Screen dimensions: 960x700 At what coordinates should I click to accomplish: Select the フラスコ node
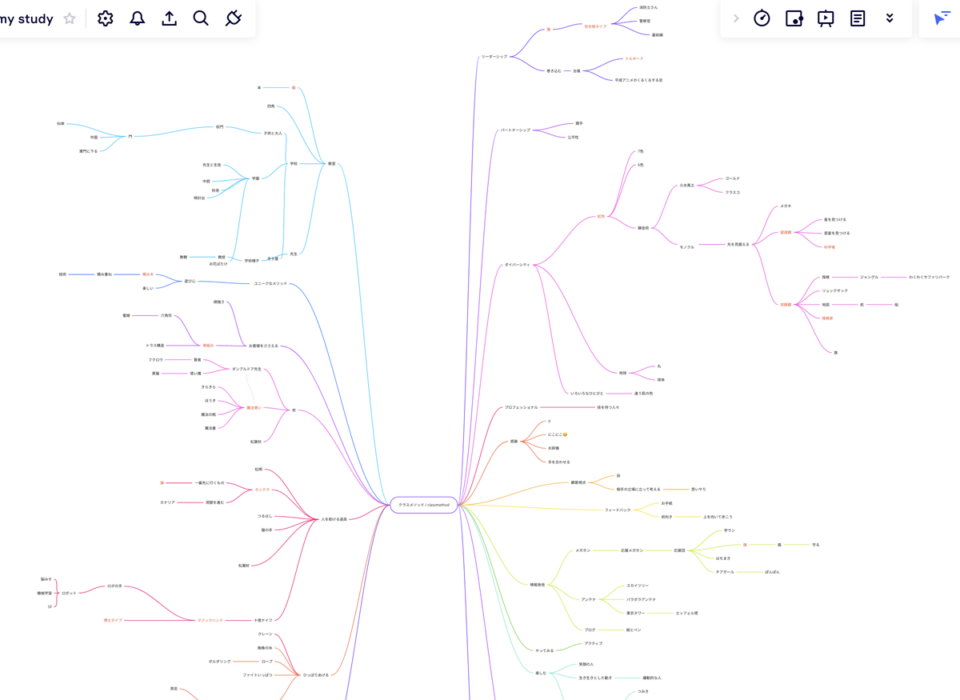[x=732, y=192]
